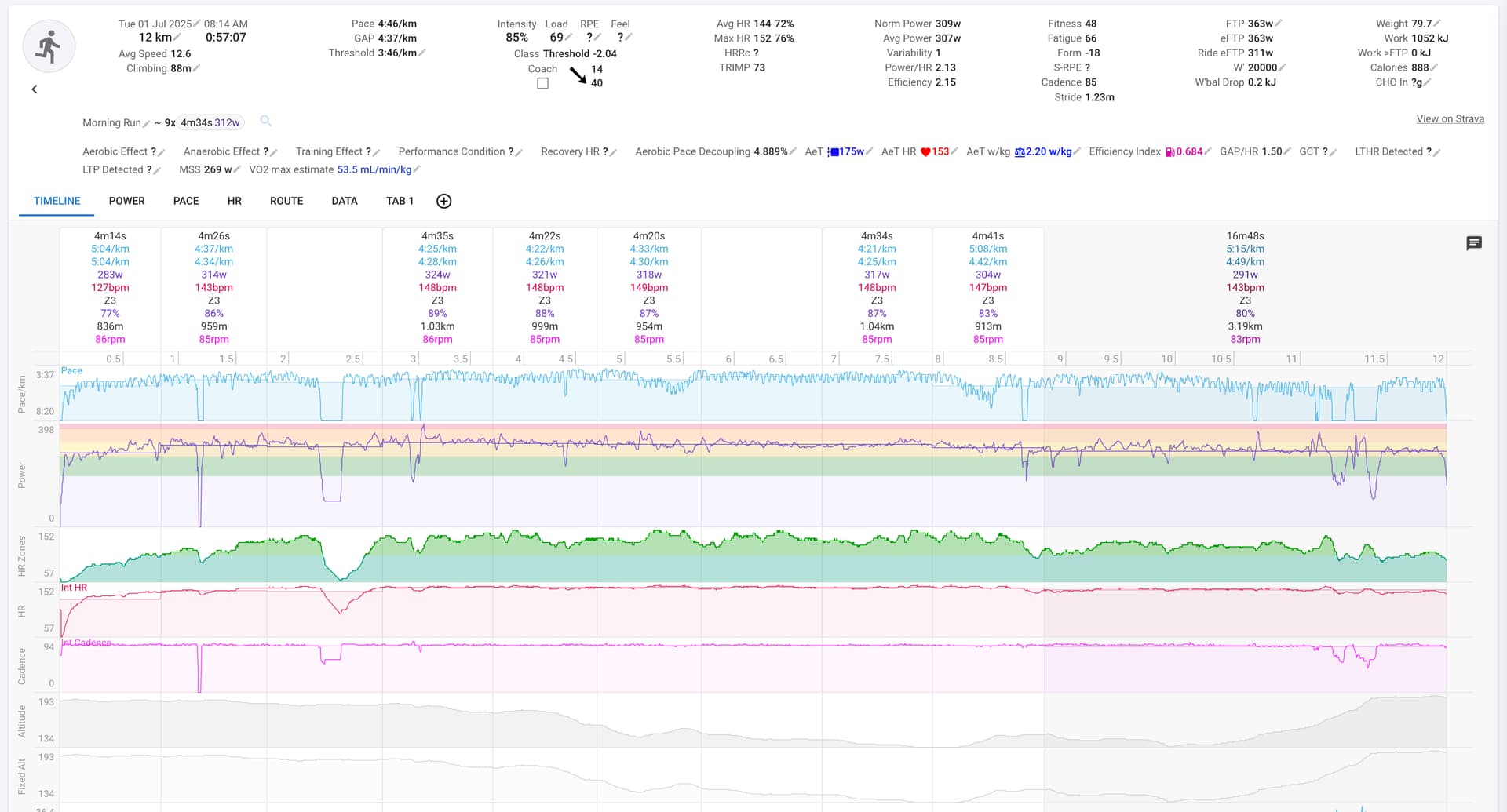Select the DATA tab
The width and height of the screenshot is (1507, 812).
344,201
